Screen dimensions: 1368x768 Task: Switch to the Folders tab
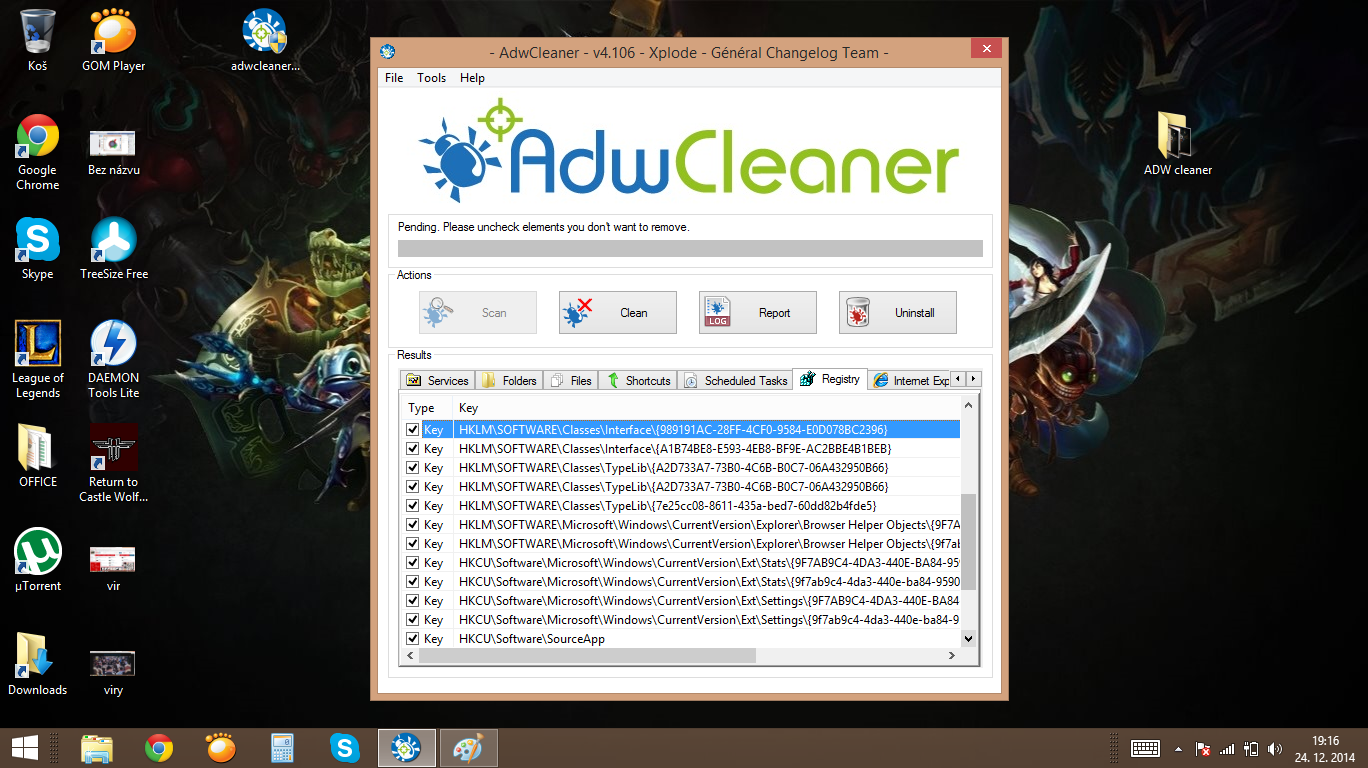pos(510,380)
